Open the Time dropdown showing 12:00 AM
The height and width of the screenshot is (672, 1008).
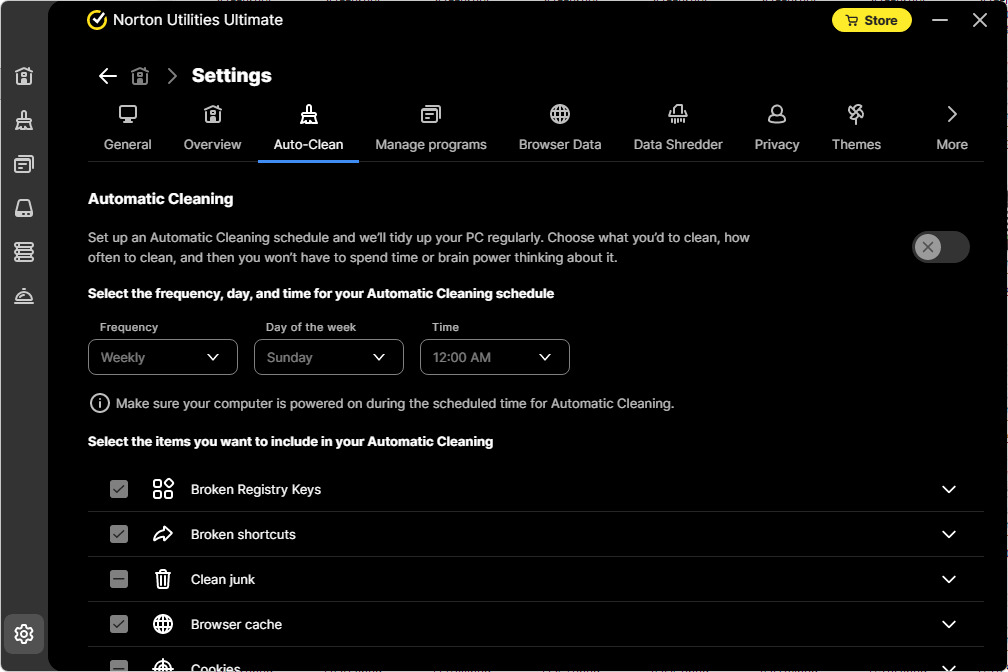pyautogui.click(x=494, y=357)
